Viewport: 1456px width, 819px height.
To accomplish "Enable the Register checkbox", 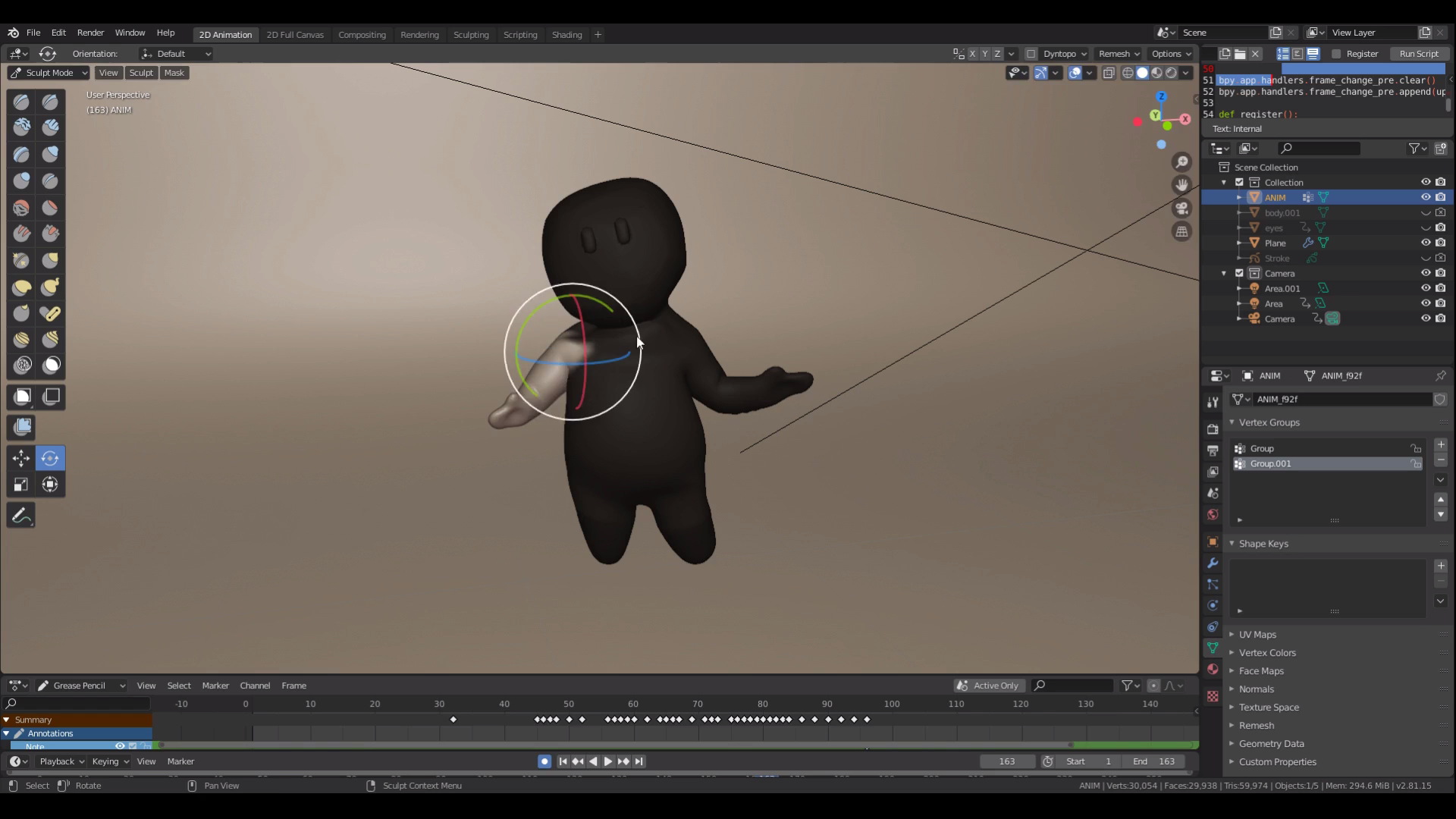I will [x=1336, y=54].
